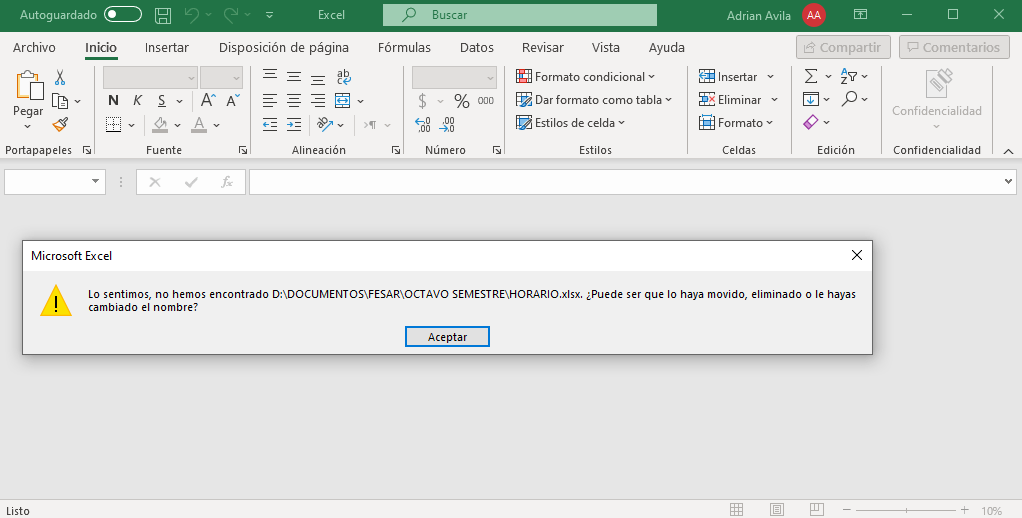Switch to the Ayuda tab
The height and width of the screenshot is (518, 1022).
[x=666, y=48]
